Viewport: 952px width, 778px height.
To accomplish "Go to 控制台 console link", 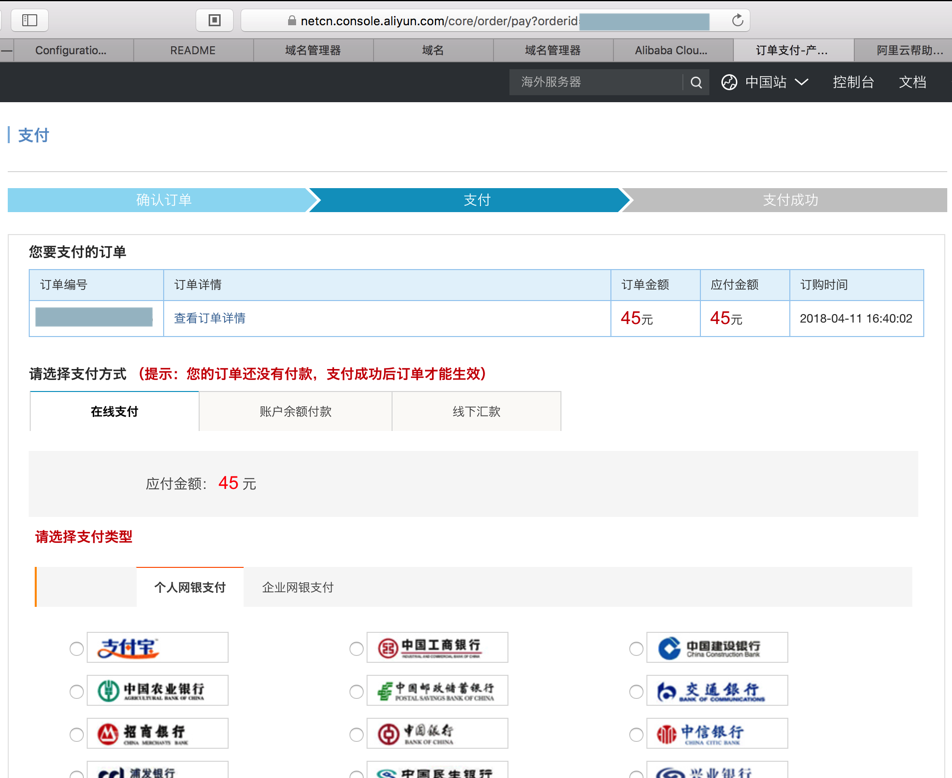I will tap(853, 82).
